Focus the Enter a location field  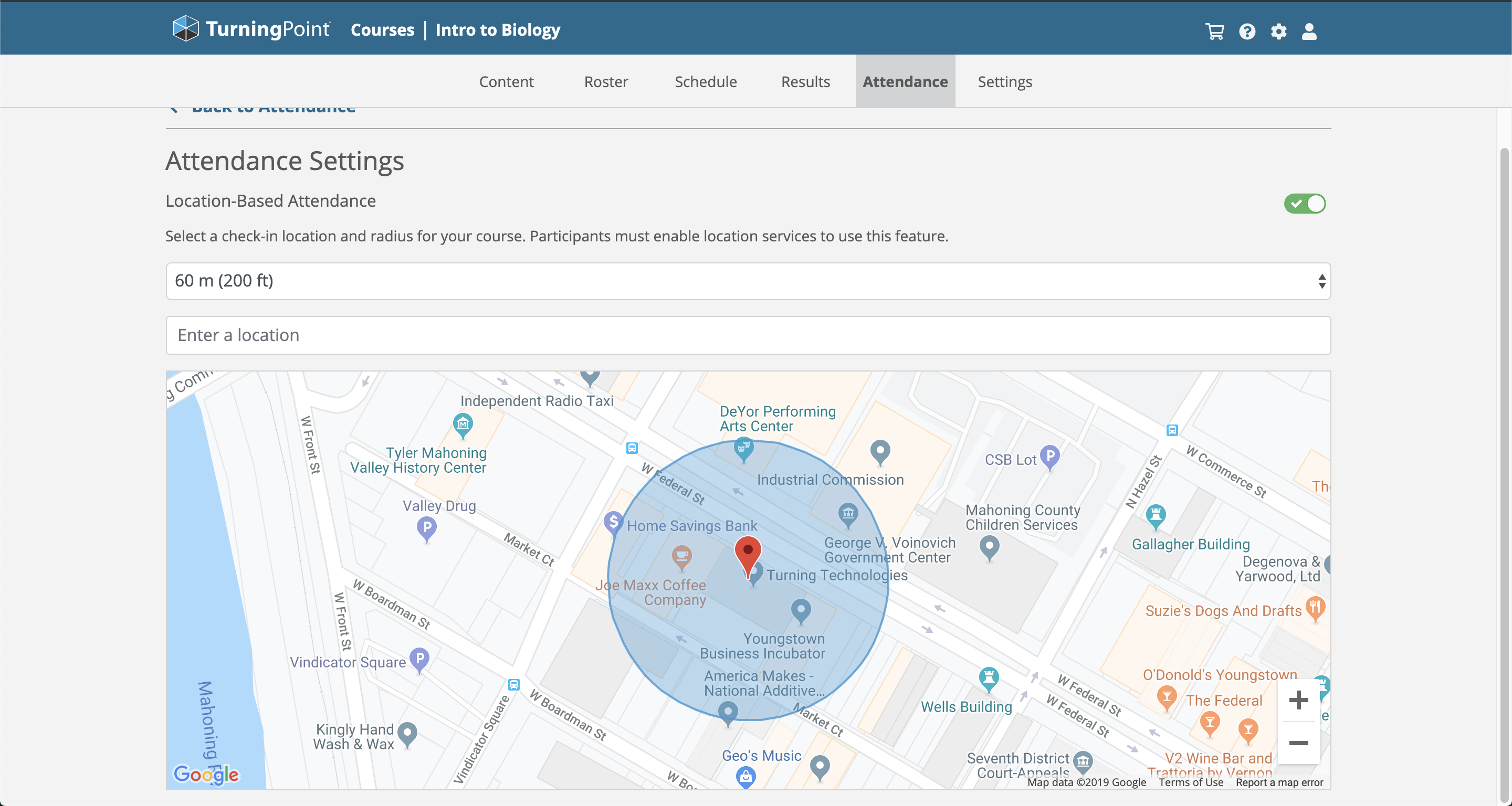(748, 335)
